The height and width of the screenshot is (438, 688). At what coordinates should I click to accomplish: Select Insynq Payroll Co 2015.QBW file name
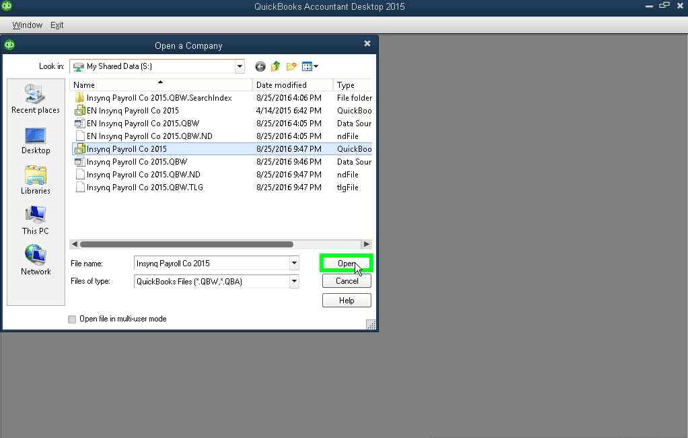136,162
